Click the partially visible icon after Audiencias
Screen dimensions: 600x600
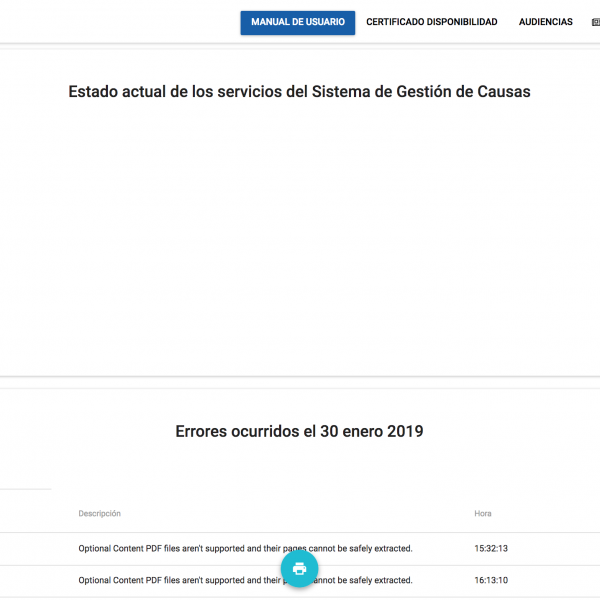click(x=595, y=22)
